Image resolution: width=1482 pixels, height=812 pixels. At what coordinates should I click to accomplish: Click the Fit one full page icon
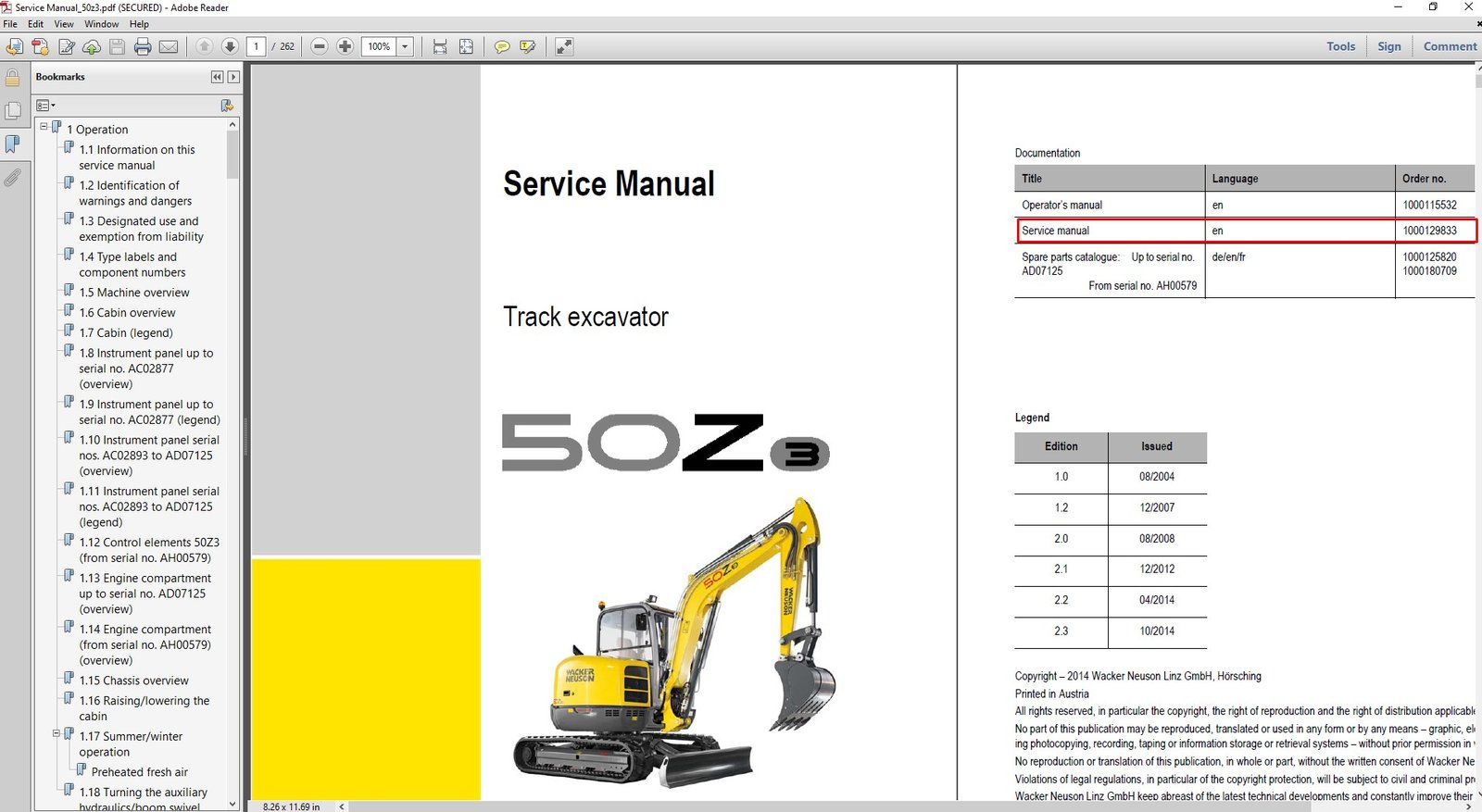pyautogui.click(x=466, y=46)
